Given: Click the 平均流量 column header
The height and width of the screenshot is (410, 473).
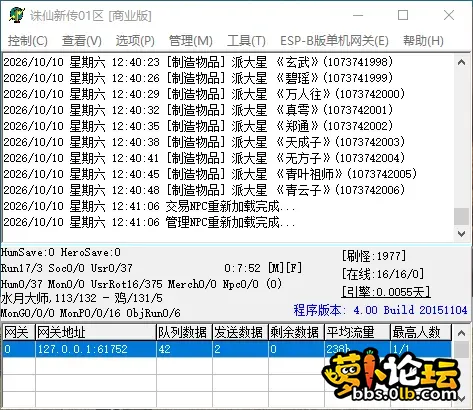Looking at the screenshot, I should tap(357, 332).
